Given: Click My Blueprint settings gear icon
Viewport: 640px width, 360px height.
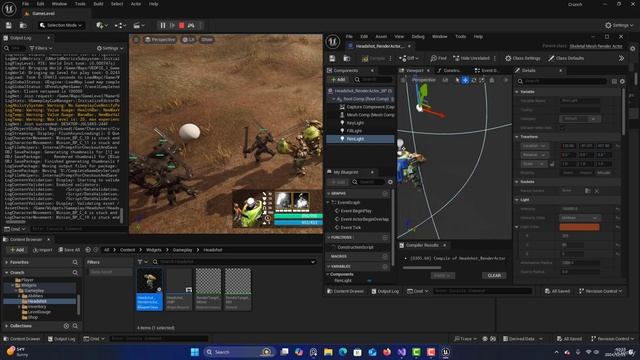Looking at the screenshot, I should click(x=390, y=182).
